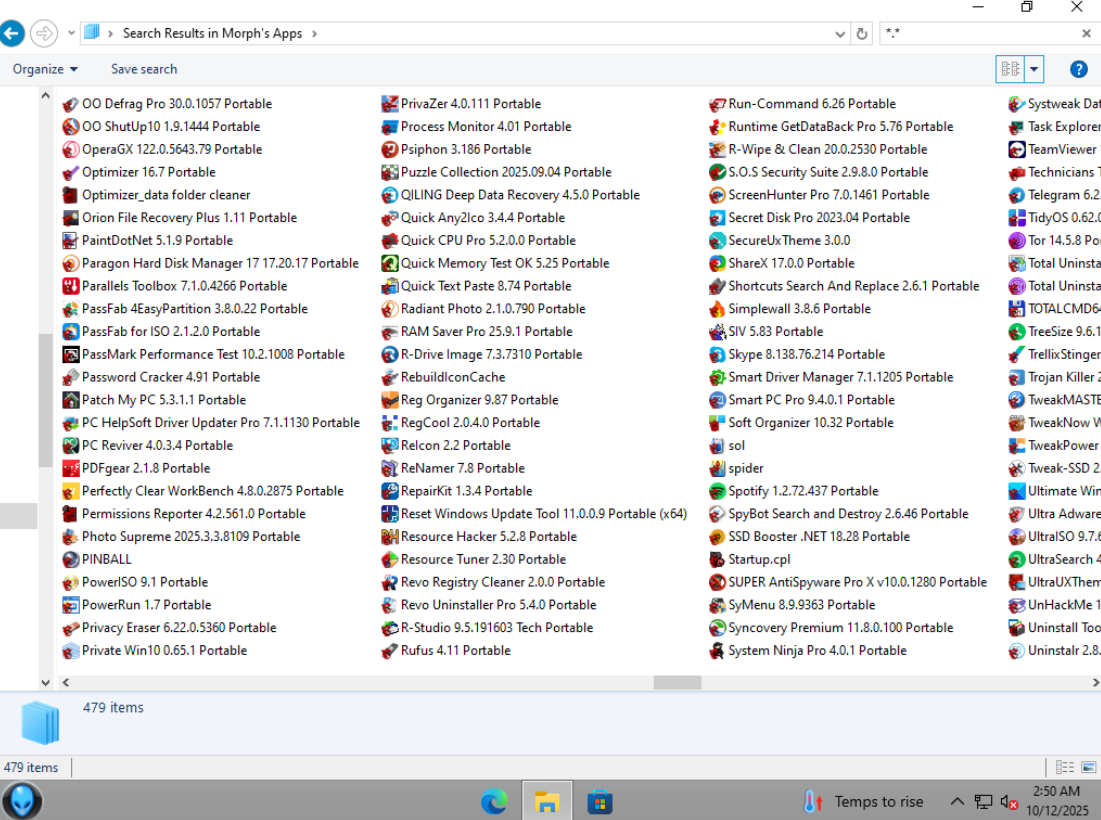The image size is (1101, 820).
Task: Click the PDFgear 2.1.8 Portable icon
Action: pos(70,468)
